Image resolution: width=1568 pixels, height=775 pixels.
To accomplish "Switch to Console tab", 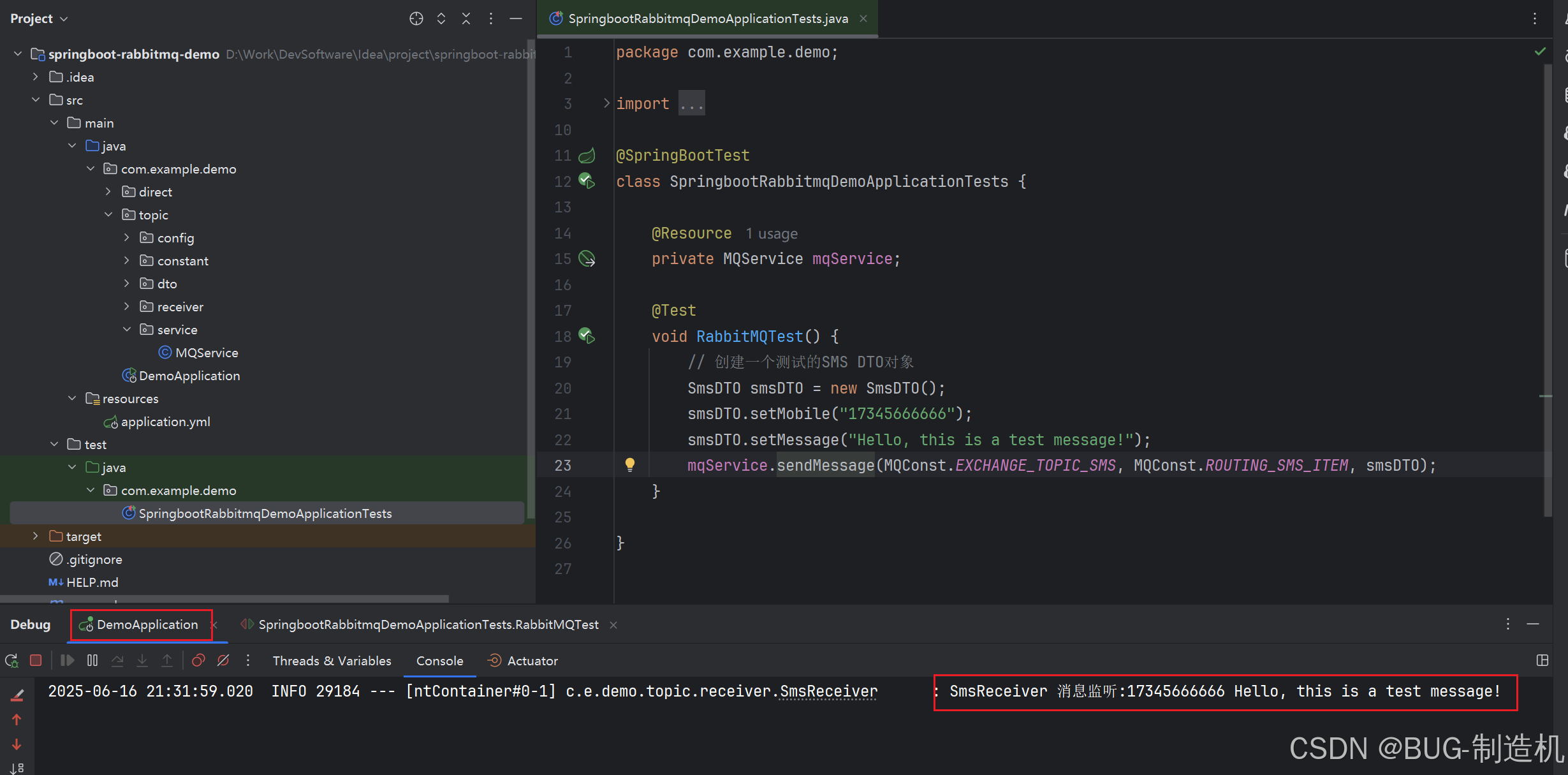I will click(x=439, y=661).
